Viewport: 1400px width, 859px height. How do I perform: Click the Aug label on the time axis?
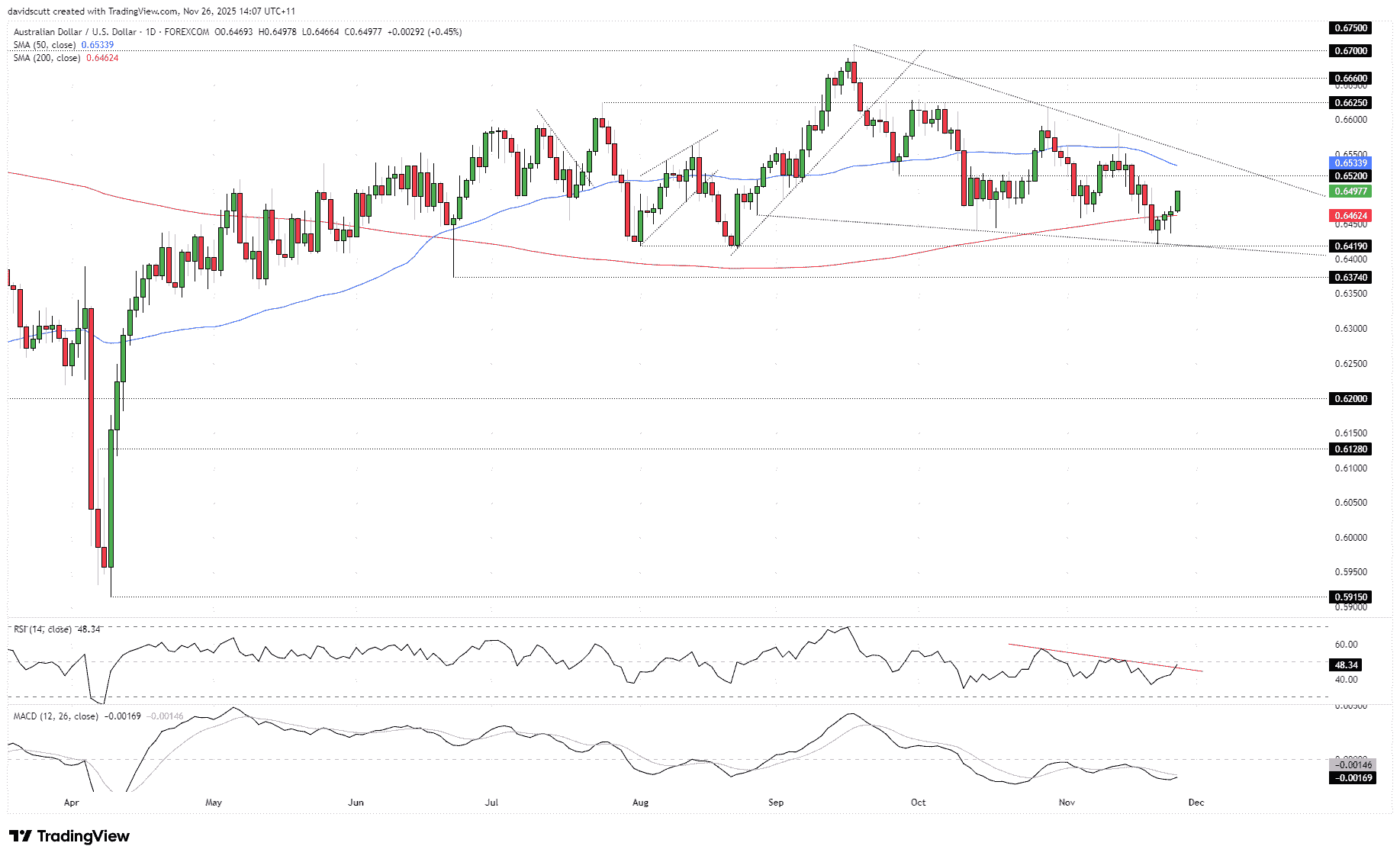[x=641, y=803]
